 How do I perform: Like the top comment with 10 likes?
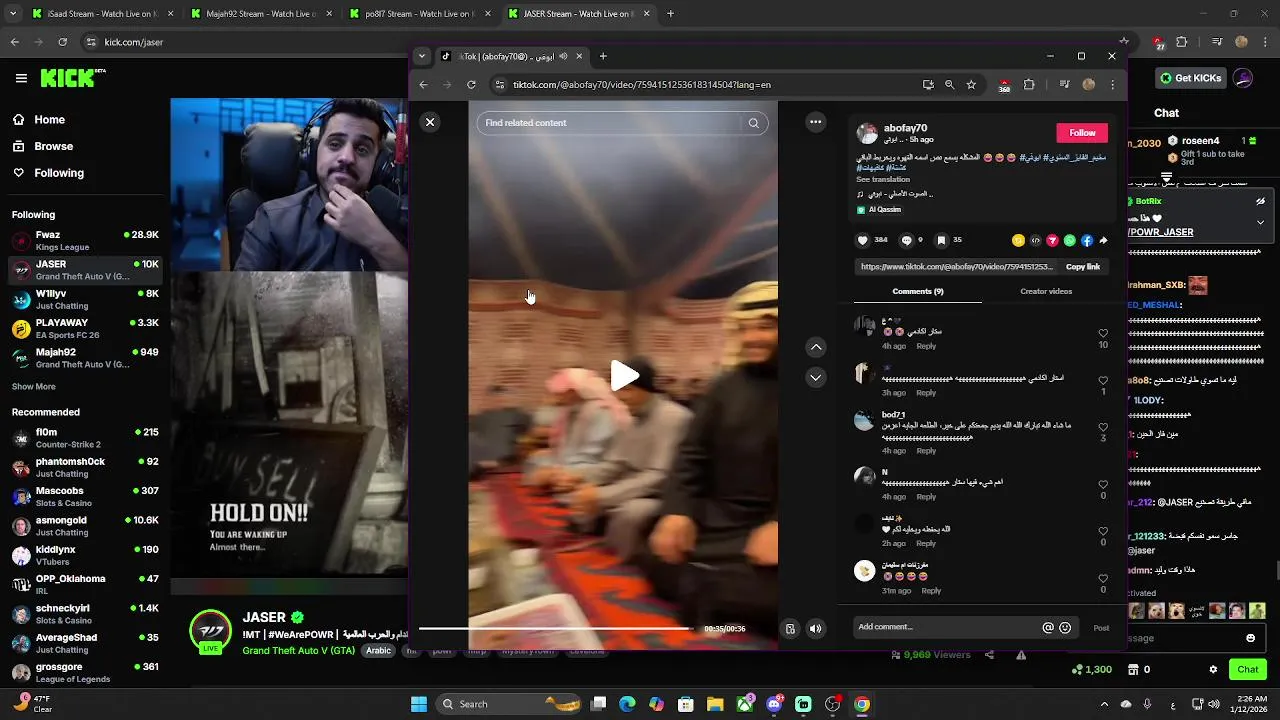click(x=1103, y=334)
